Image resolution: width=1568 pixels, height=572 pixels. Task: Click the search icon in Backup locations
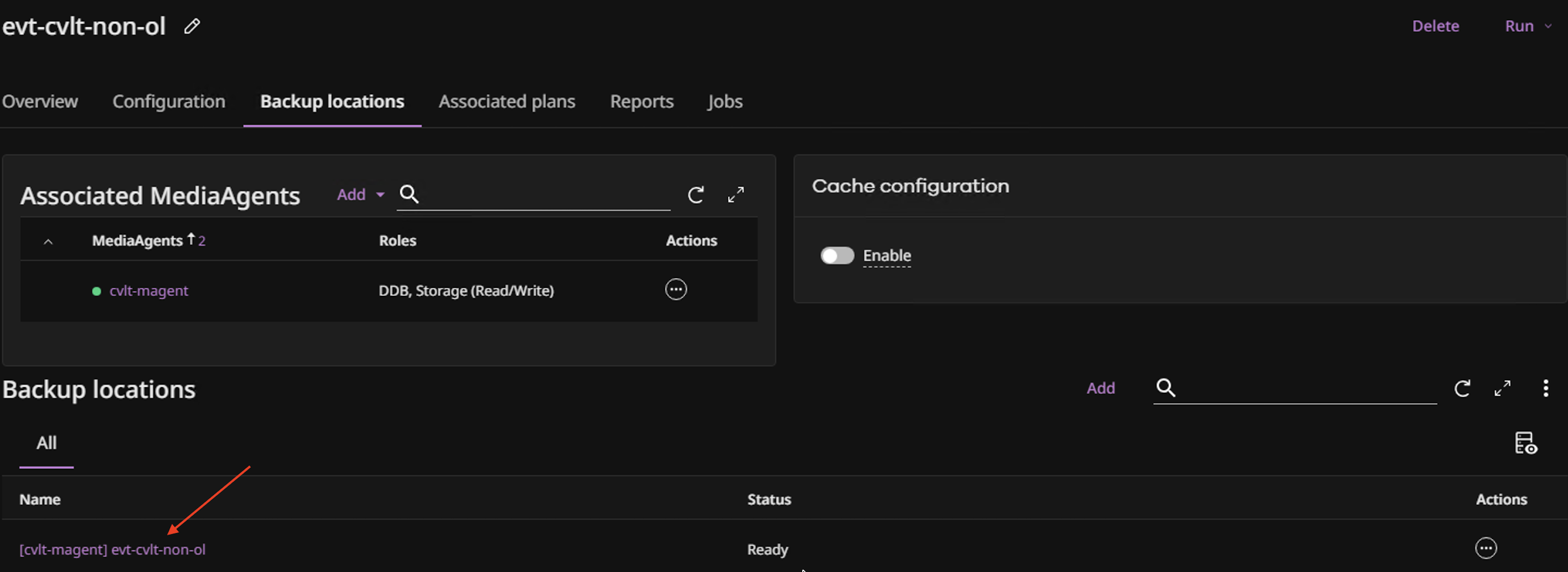point(1165,387)
